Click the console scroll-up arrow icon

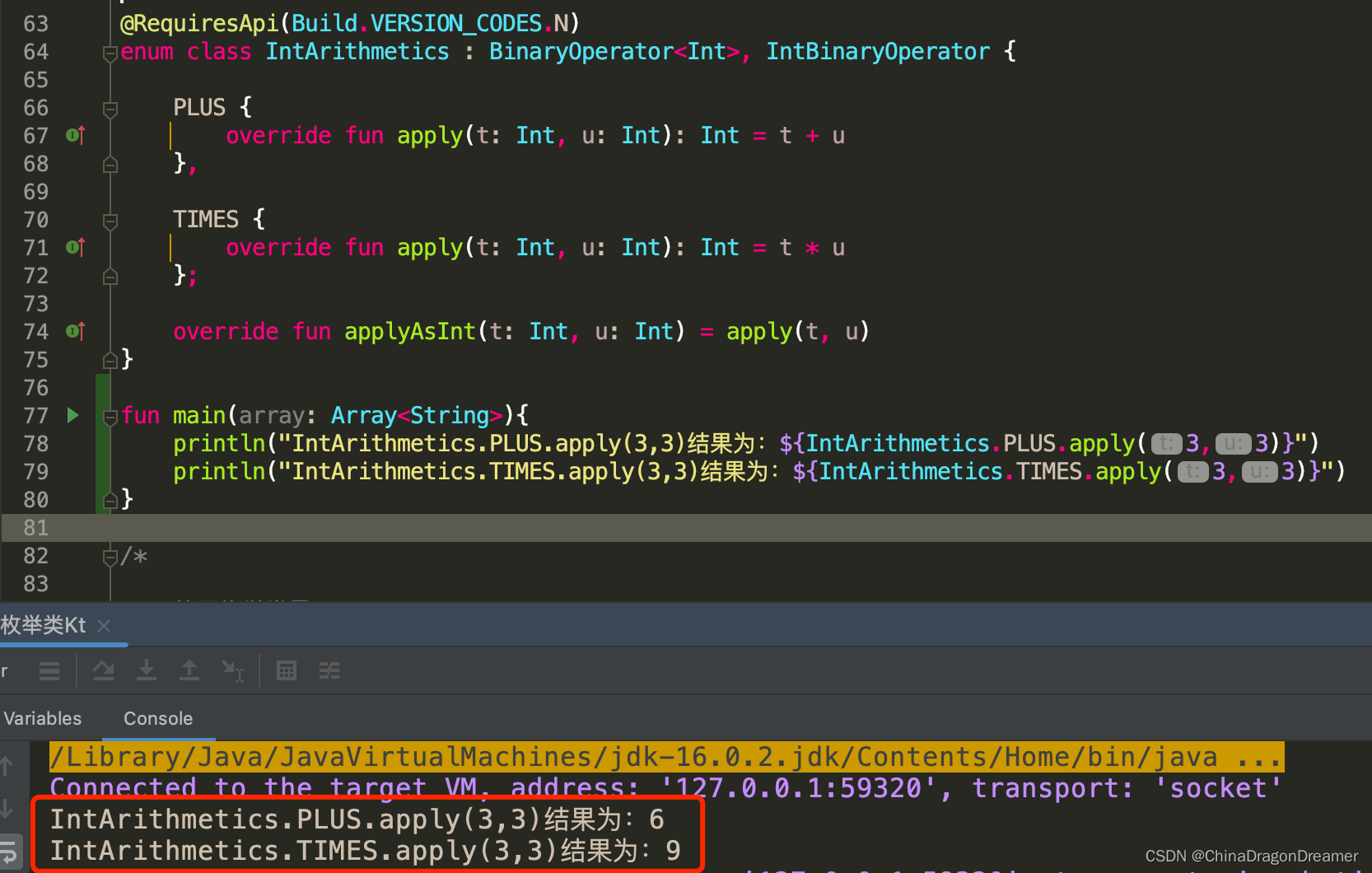(x=7, y=766)
